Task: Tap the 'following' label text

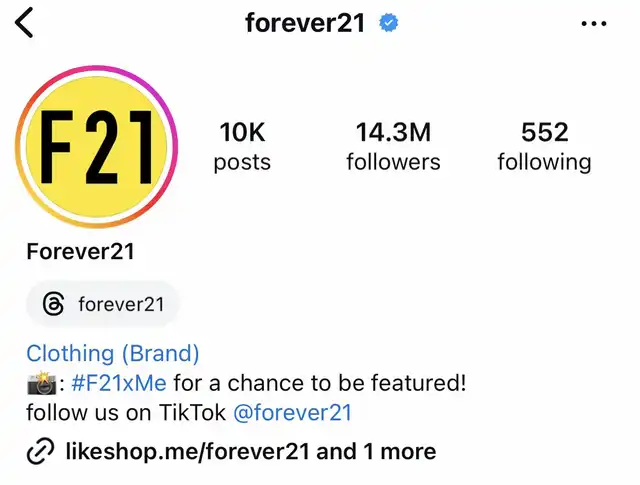Action: pos(544,163)
